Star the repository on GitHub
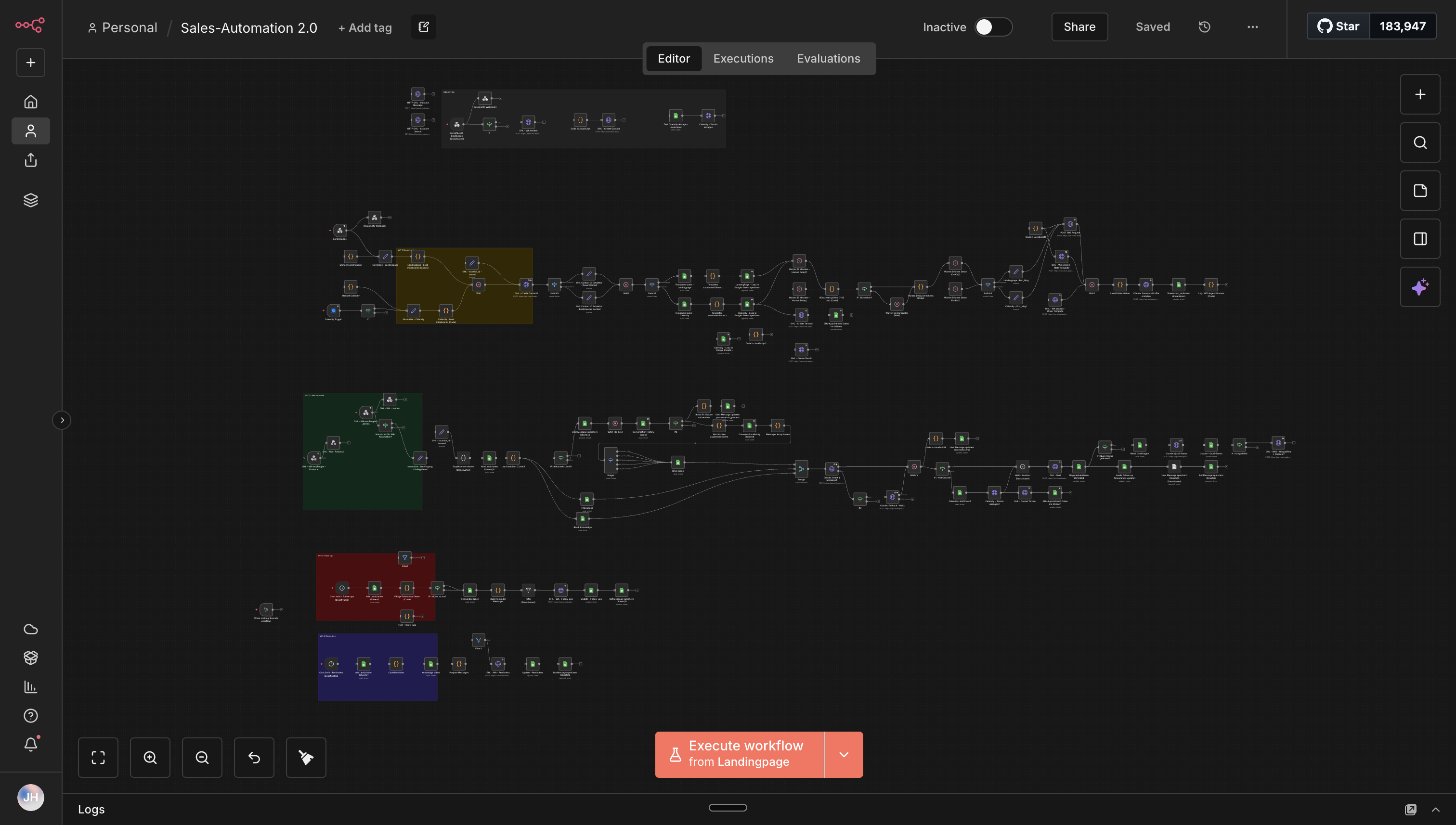Screen dimensions: 1456x825 1338,26
